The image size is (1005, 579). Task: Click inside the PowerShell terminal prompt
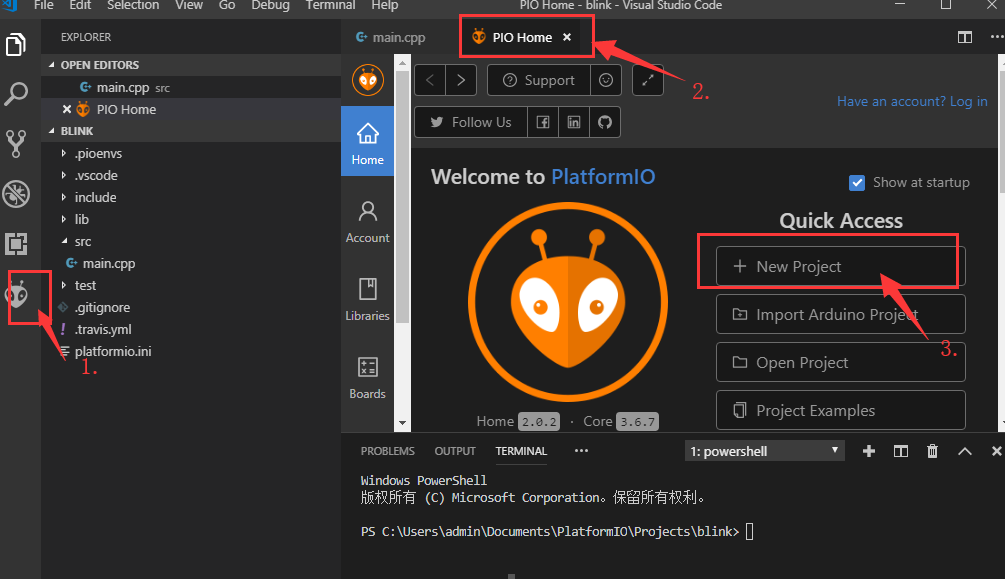(x=750, y=531)
